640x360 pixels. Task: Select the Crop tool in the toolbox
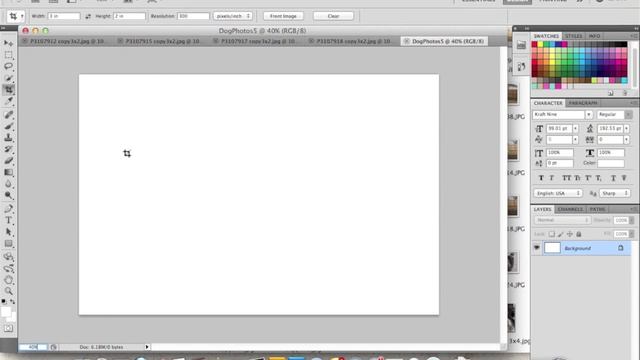coord(8,89)
